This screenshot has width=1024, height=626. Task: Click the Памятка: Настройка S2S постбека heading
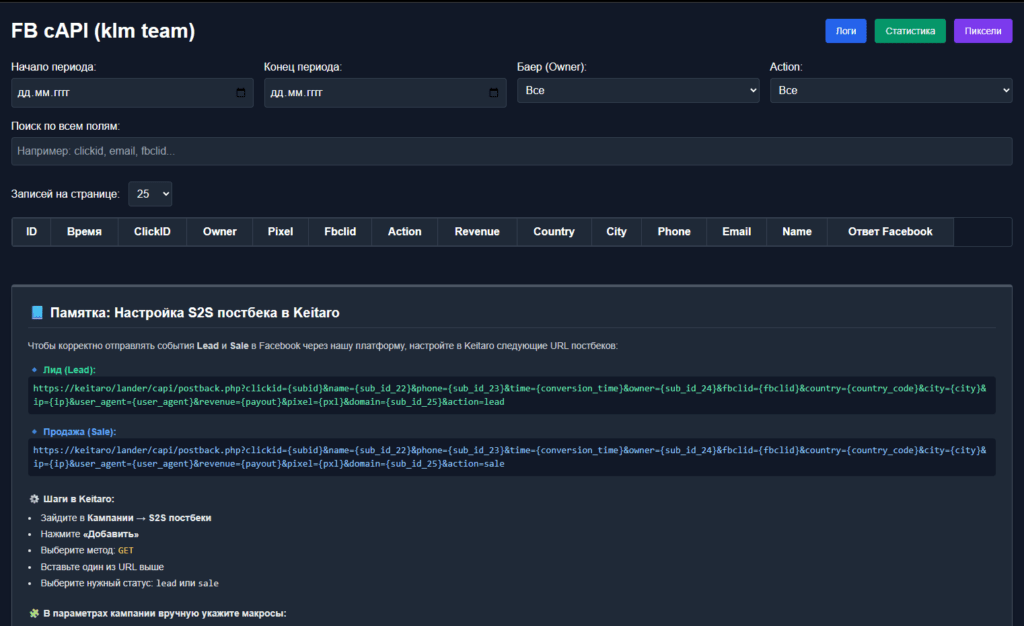(x=195, y=313)
